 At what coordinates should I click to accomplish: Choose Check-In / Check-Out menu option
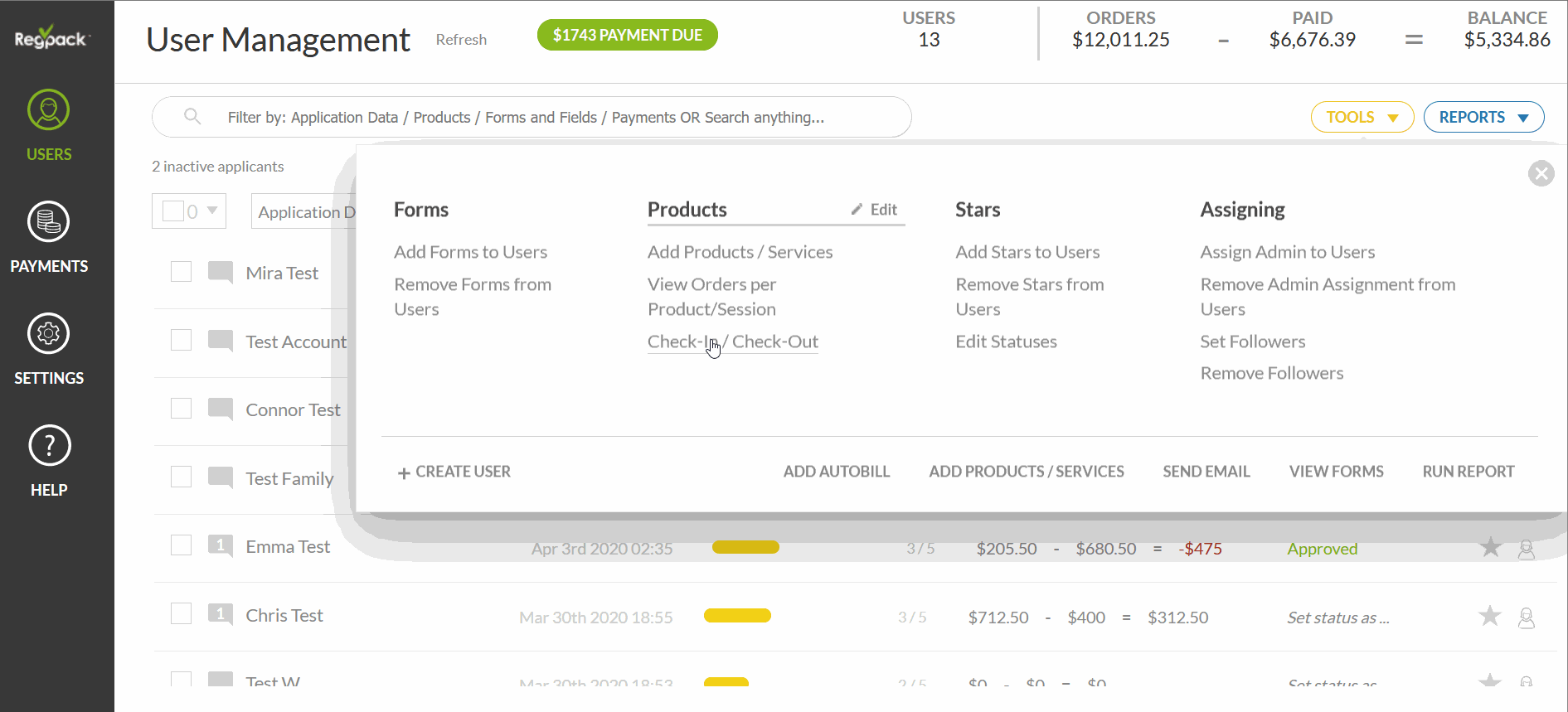pyautogui.click(x=732, y=341)
